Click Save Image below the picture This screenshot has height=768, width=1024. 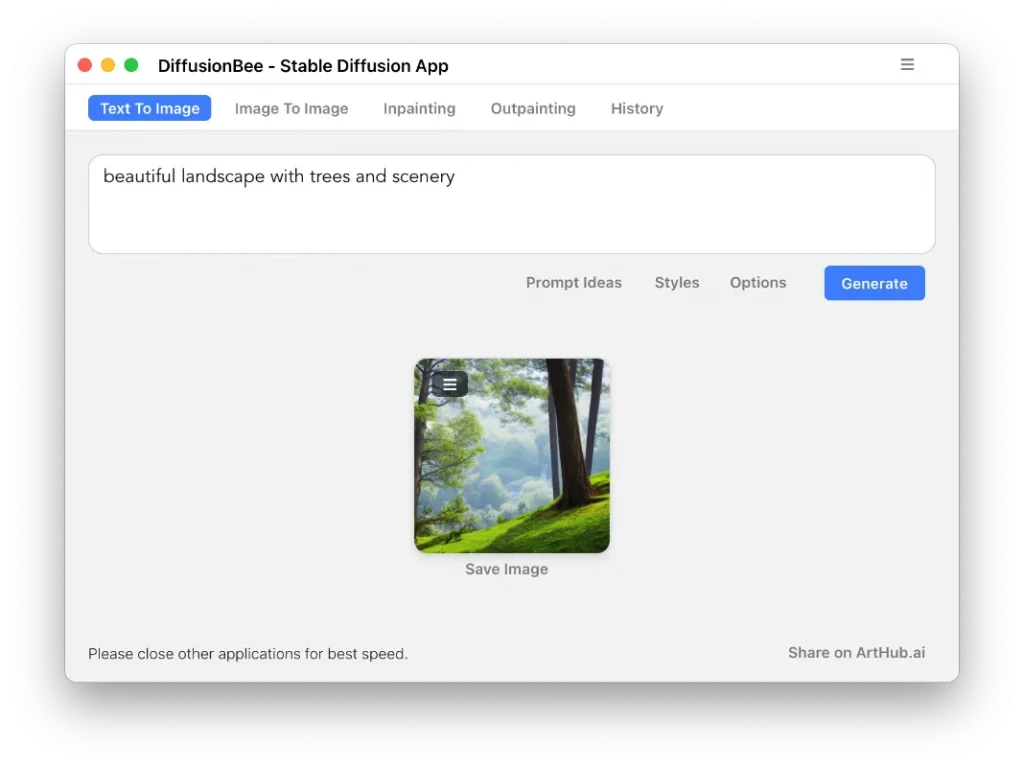pos(506,569)
